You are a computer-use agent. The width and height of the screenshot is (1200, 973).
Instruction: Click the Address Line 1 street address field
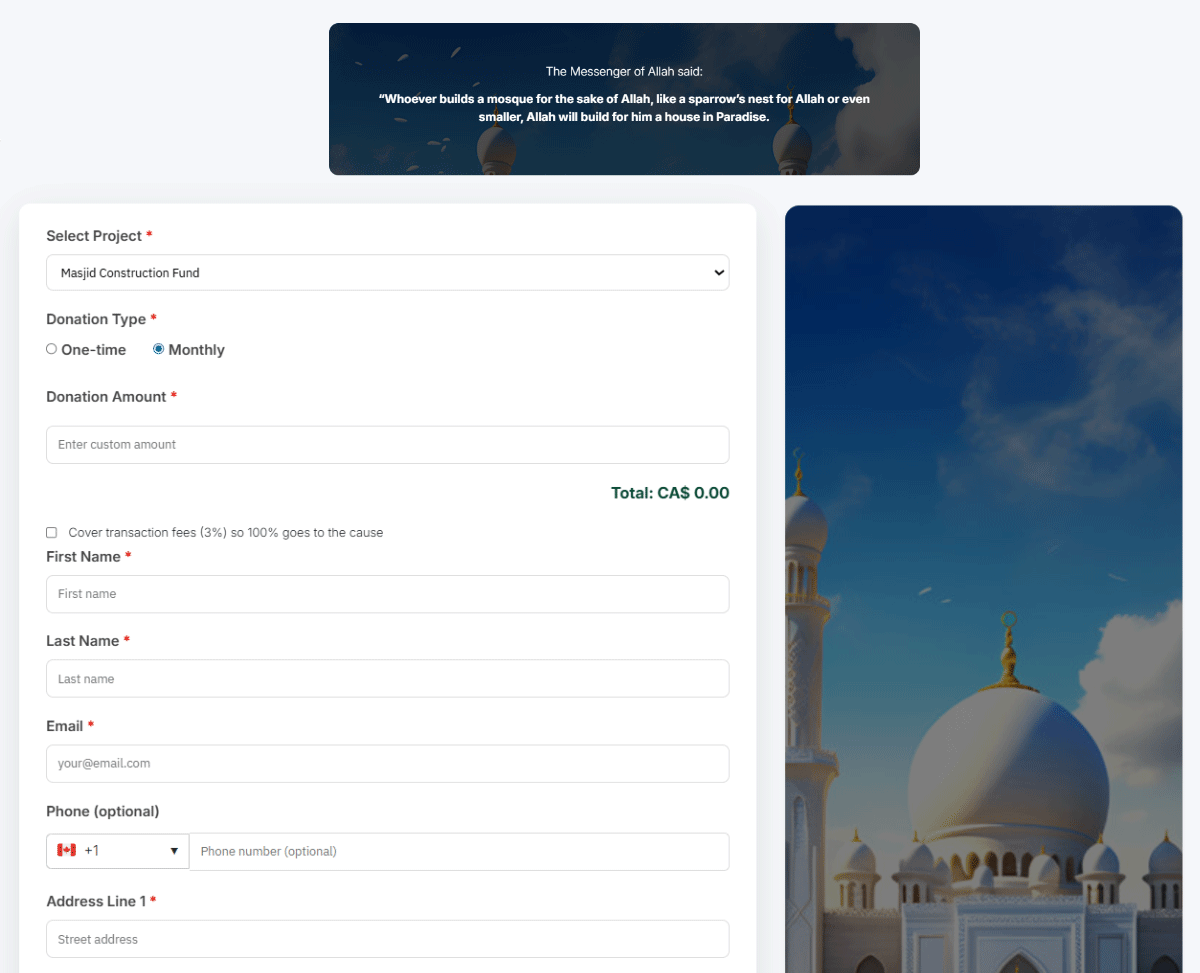pyautogui.click(x=387, y=939)
